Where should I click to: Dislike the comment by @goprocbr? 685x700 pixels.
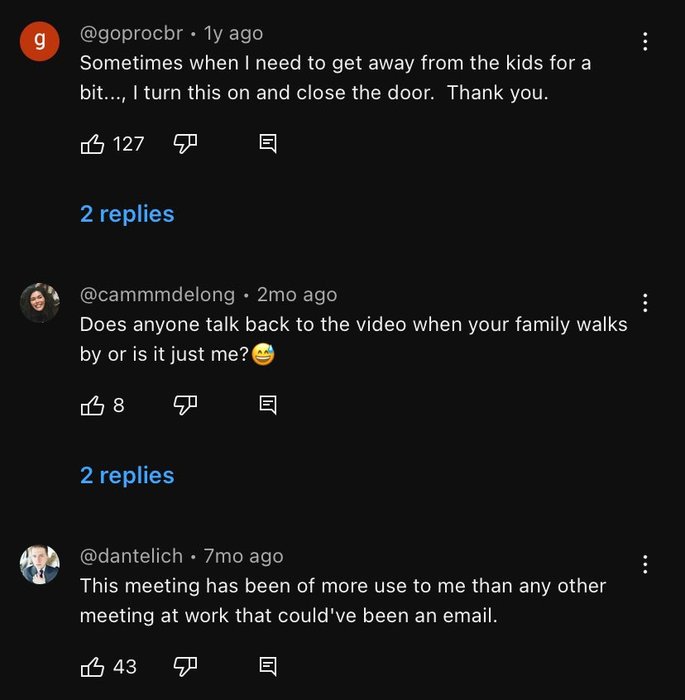point(185,144)
